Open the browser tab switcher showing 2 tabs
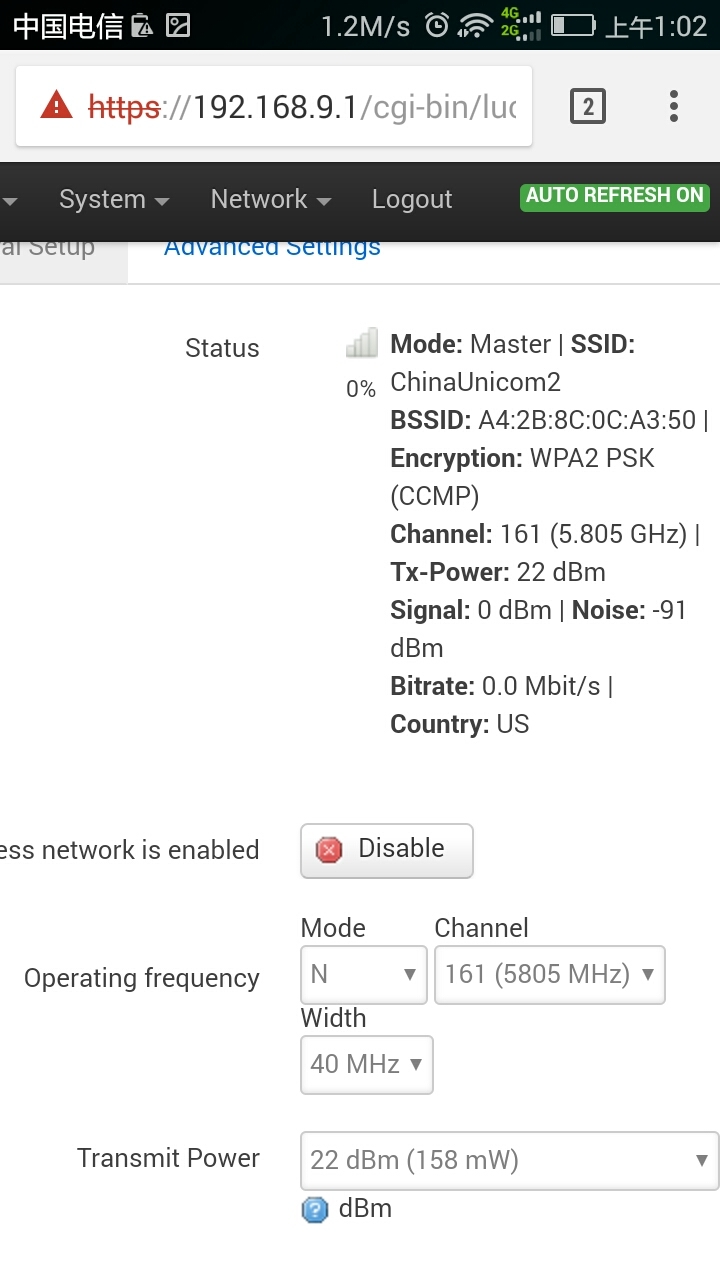Viewport: 720px width, 1280px height. click(589, 105)
